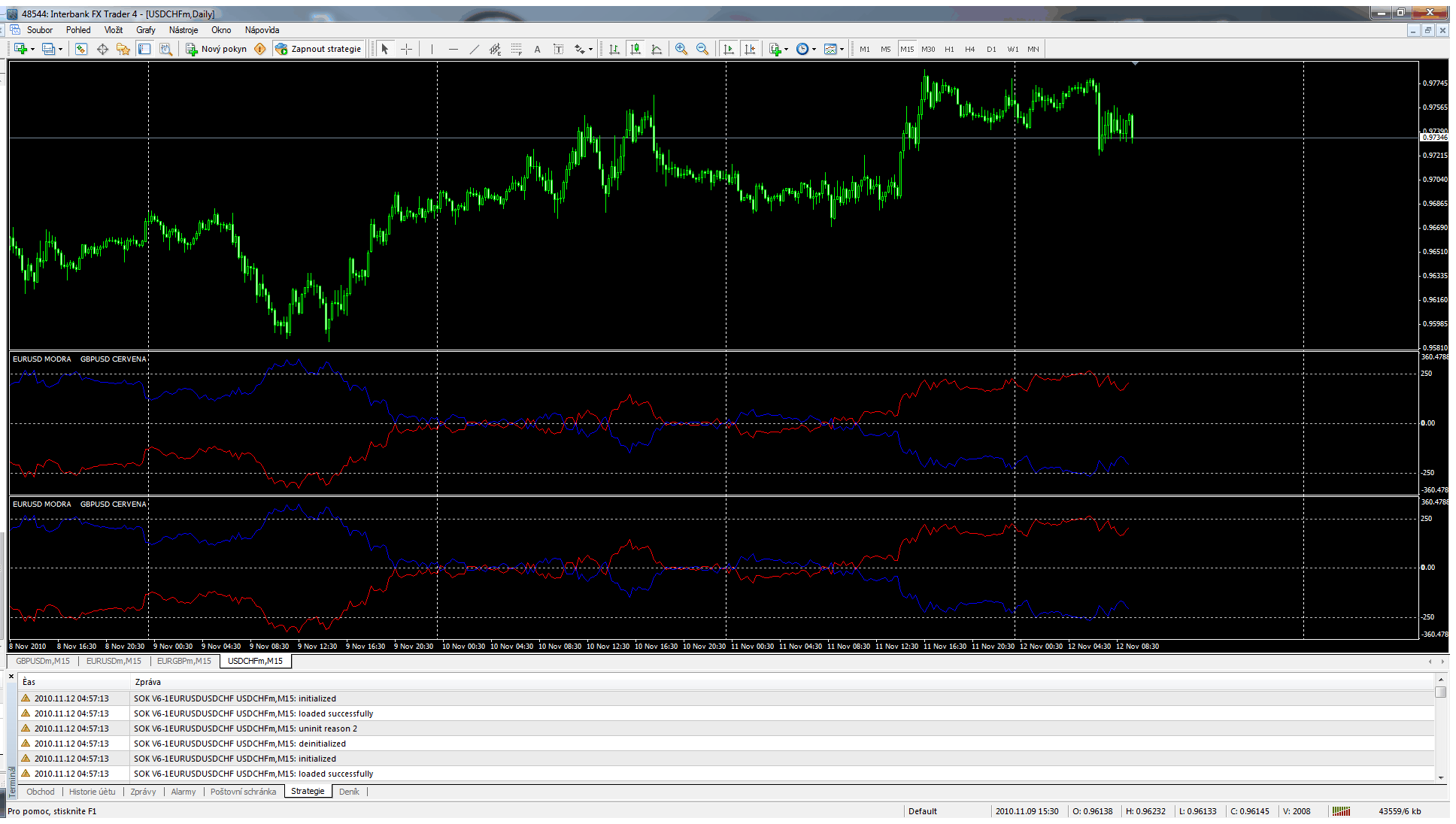
Task: Switch chart to line chart icon
Action: 657,49
